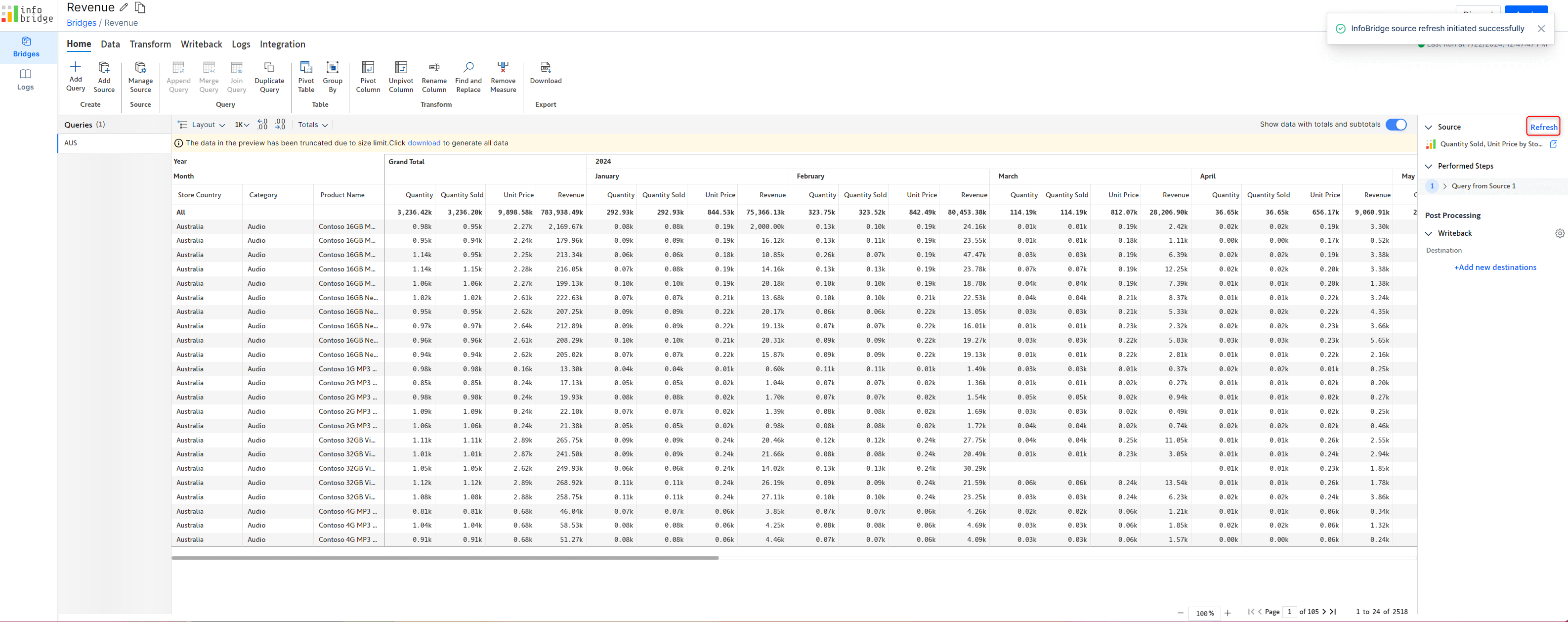Select the All totals row
The height and width of the screenshot is (622, 1568).
click(794, 212)
